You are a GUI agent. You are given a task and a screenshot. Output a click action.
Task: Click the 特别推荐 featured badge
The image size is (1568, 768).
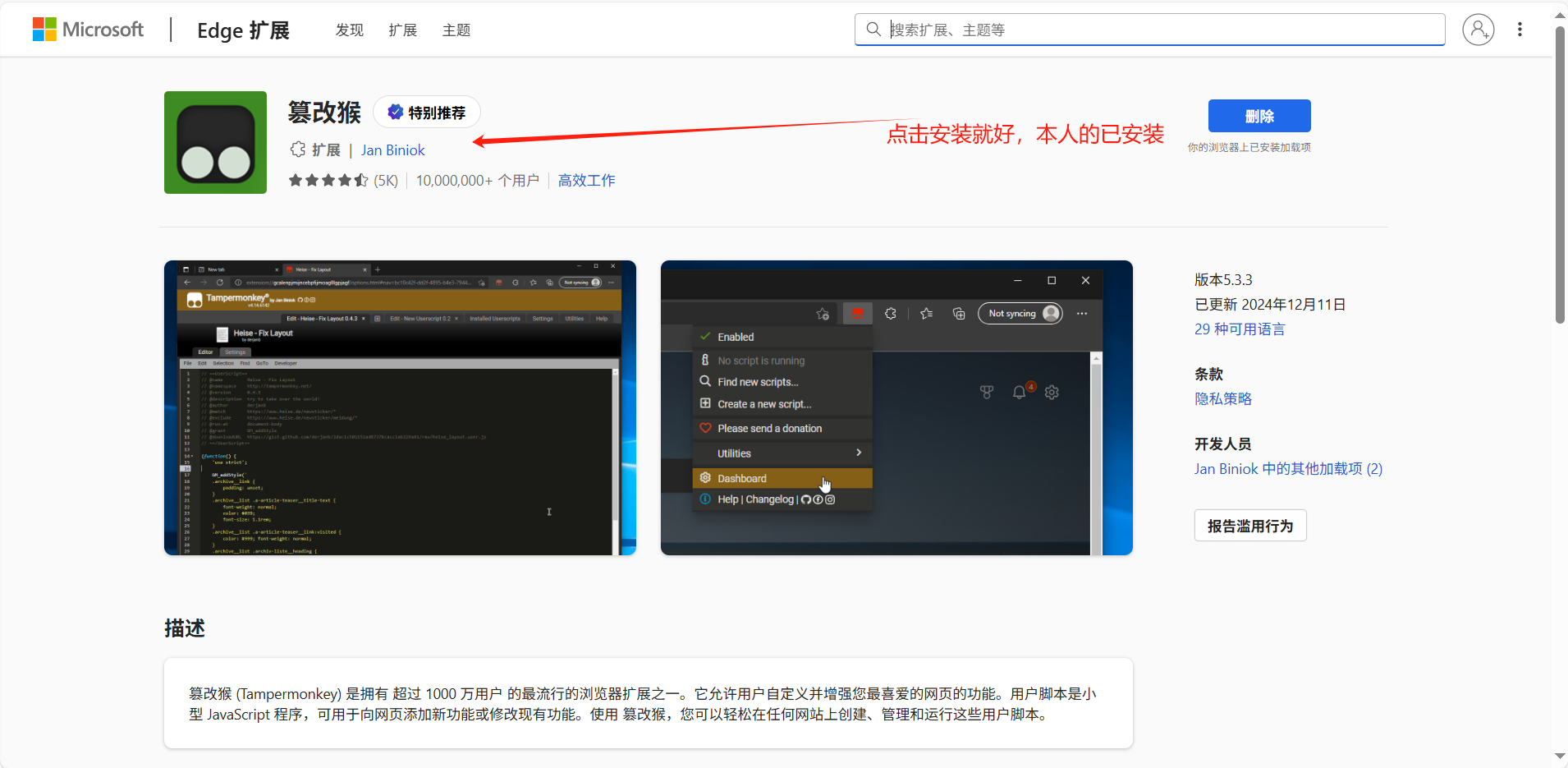tap(427, 113)
